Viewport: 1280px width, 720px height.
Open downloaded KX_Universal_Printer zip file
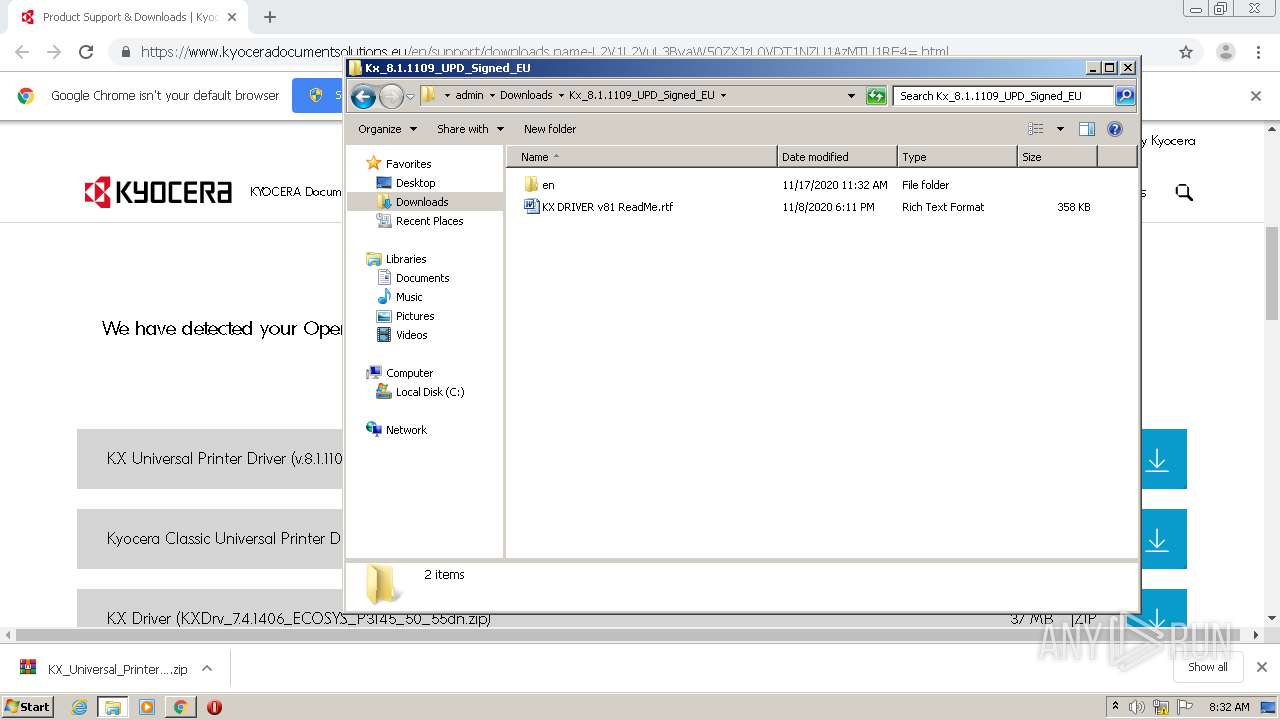coord(104,669)
